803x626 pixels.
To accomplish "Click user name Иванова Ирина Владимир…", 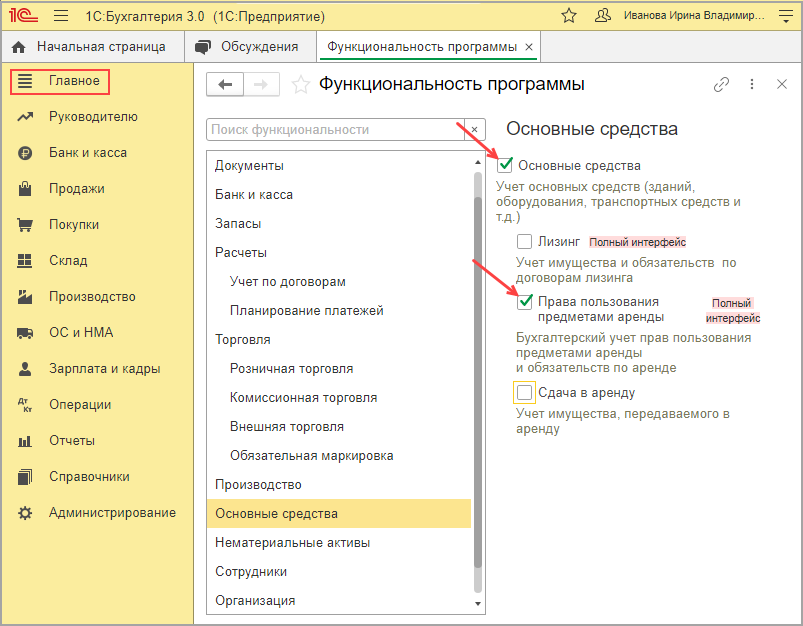I will [694, 16].
